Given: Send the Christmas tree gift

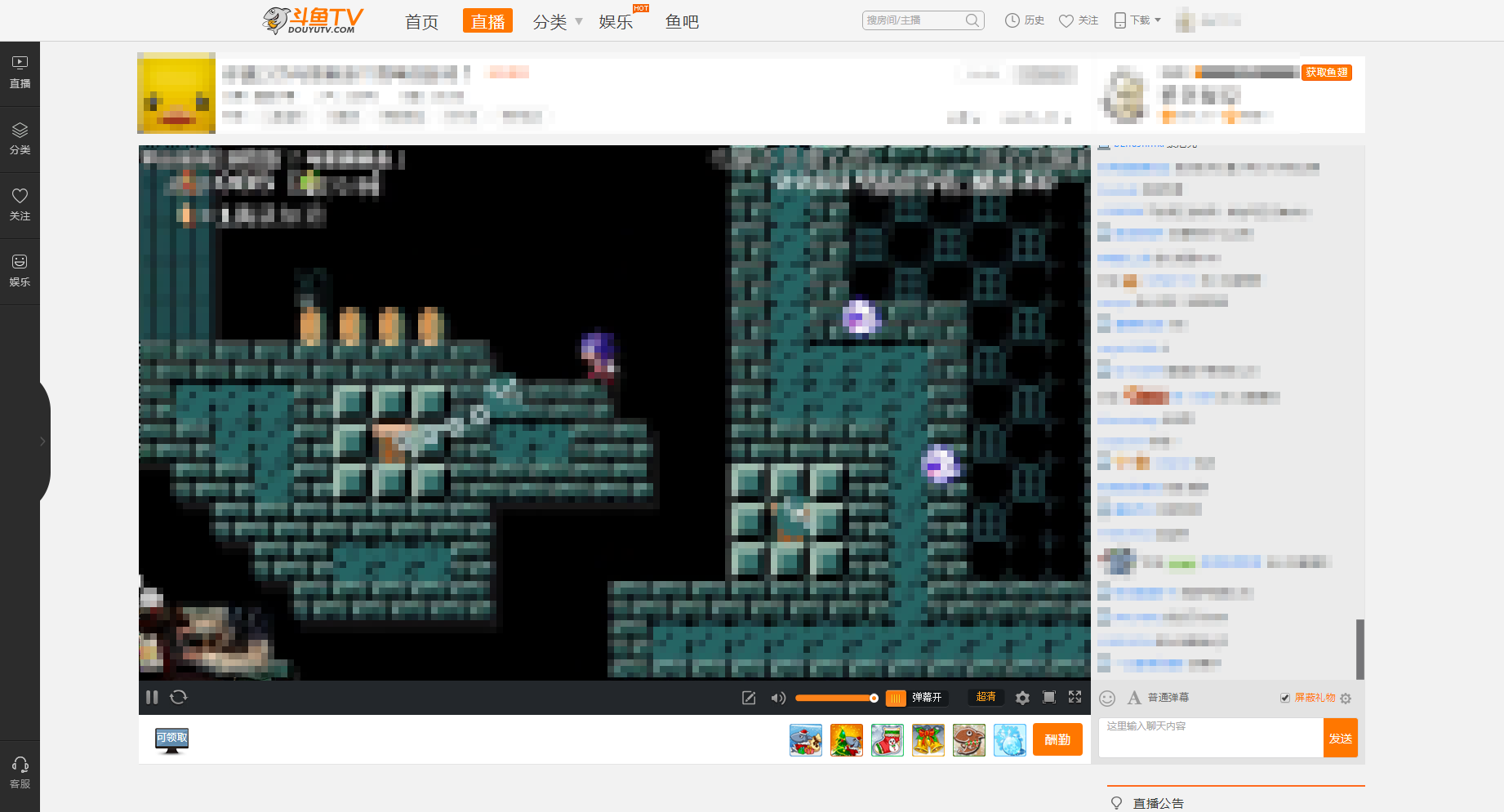Looking at the screenshot, I should [x=847, y=740].
